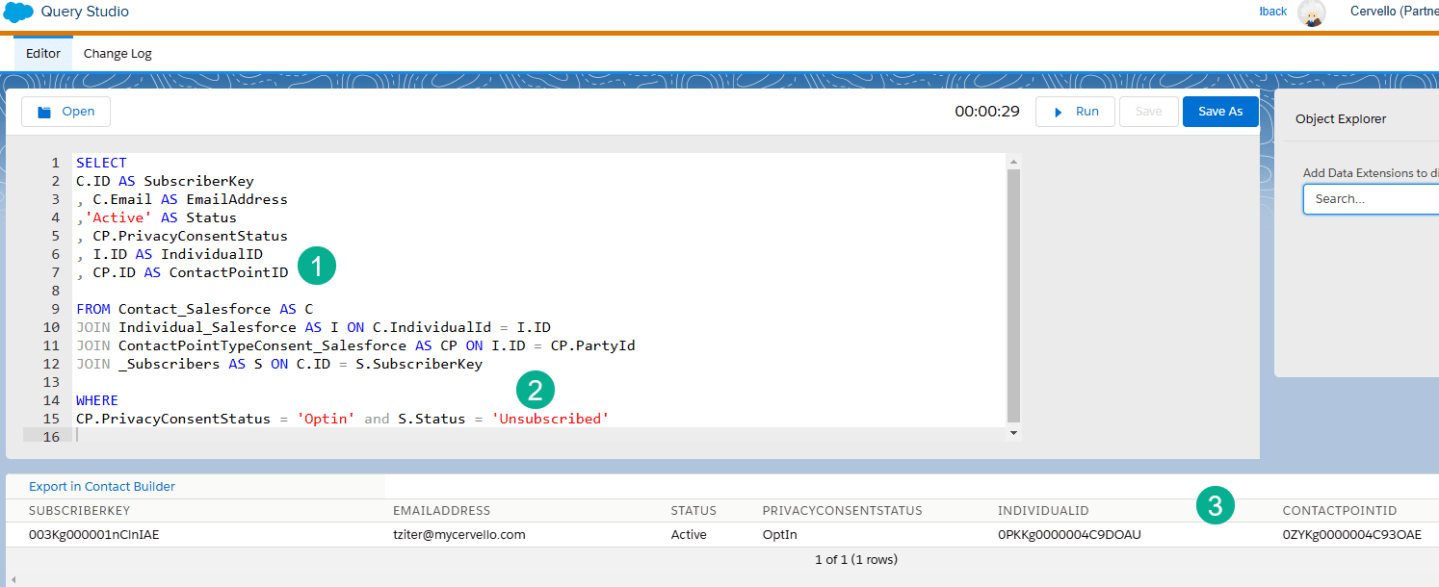
Task: Click the Cervello (Partner) account name
Action: 1393,11
